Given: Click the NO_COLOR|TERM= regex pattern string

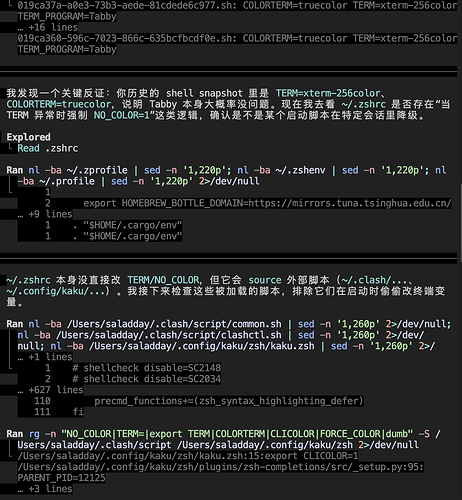Looking at the screenshot, I should pos(237,434).
